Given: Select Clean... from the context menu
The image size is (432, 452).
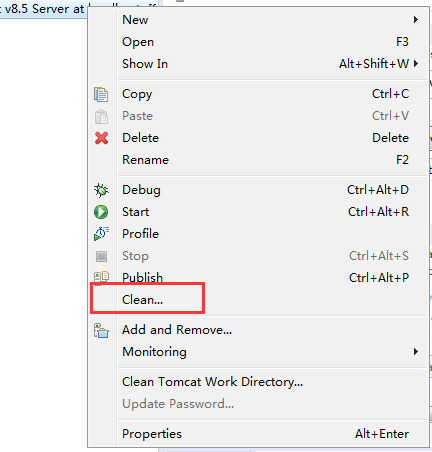Looking at the screenshot, I should [143, 300].
